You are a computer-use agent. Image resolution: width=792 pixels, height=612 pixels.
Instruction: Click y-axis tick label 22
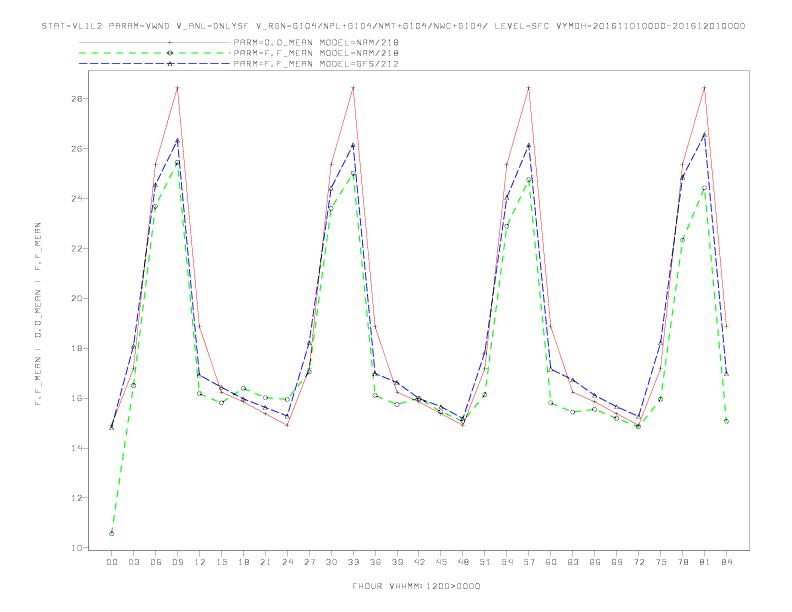pos(77,248)
